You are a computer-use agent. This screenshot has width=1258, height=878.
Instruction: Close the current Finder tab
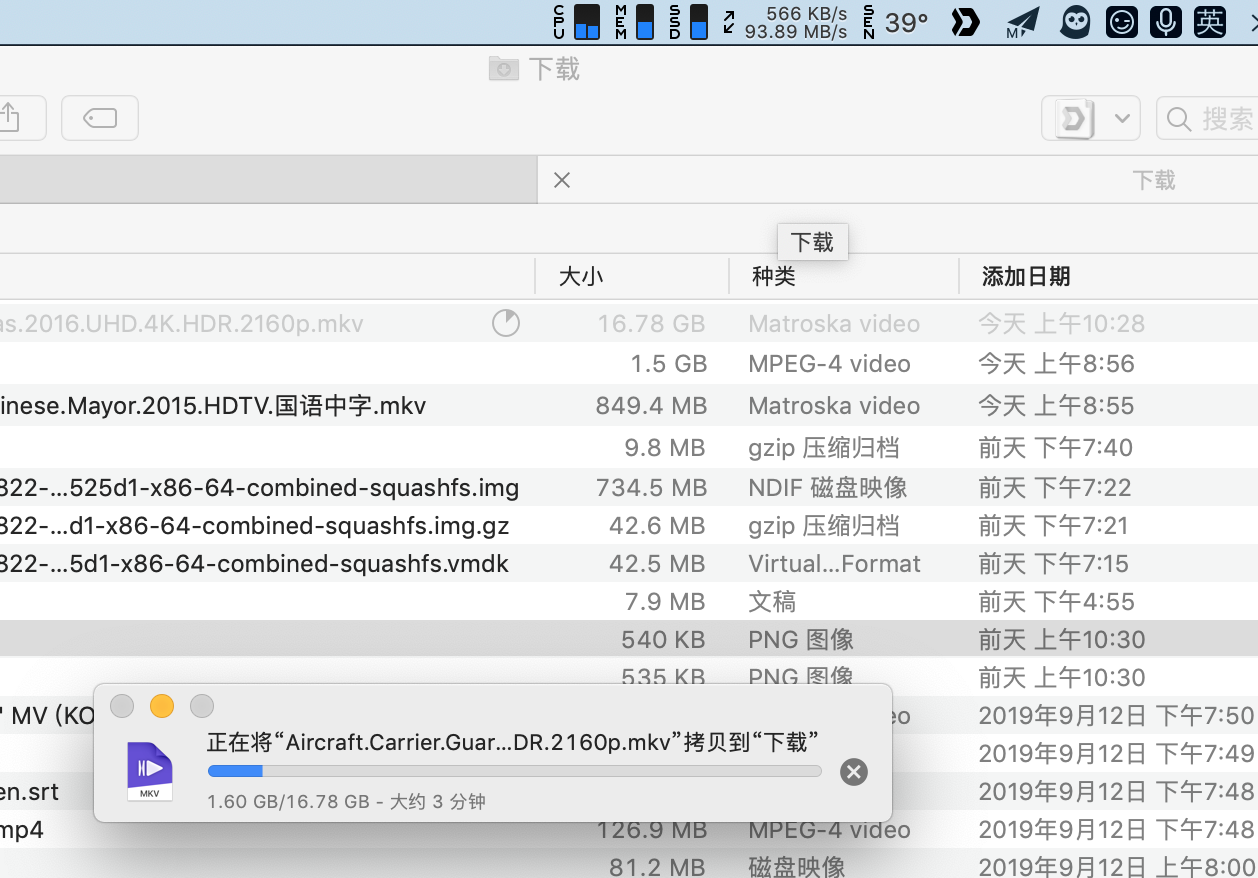coord(562,180)
